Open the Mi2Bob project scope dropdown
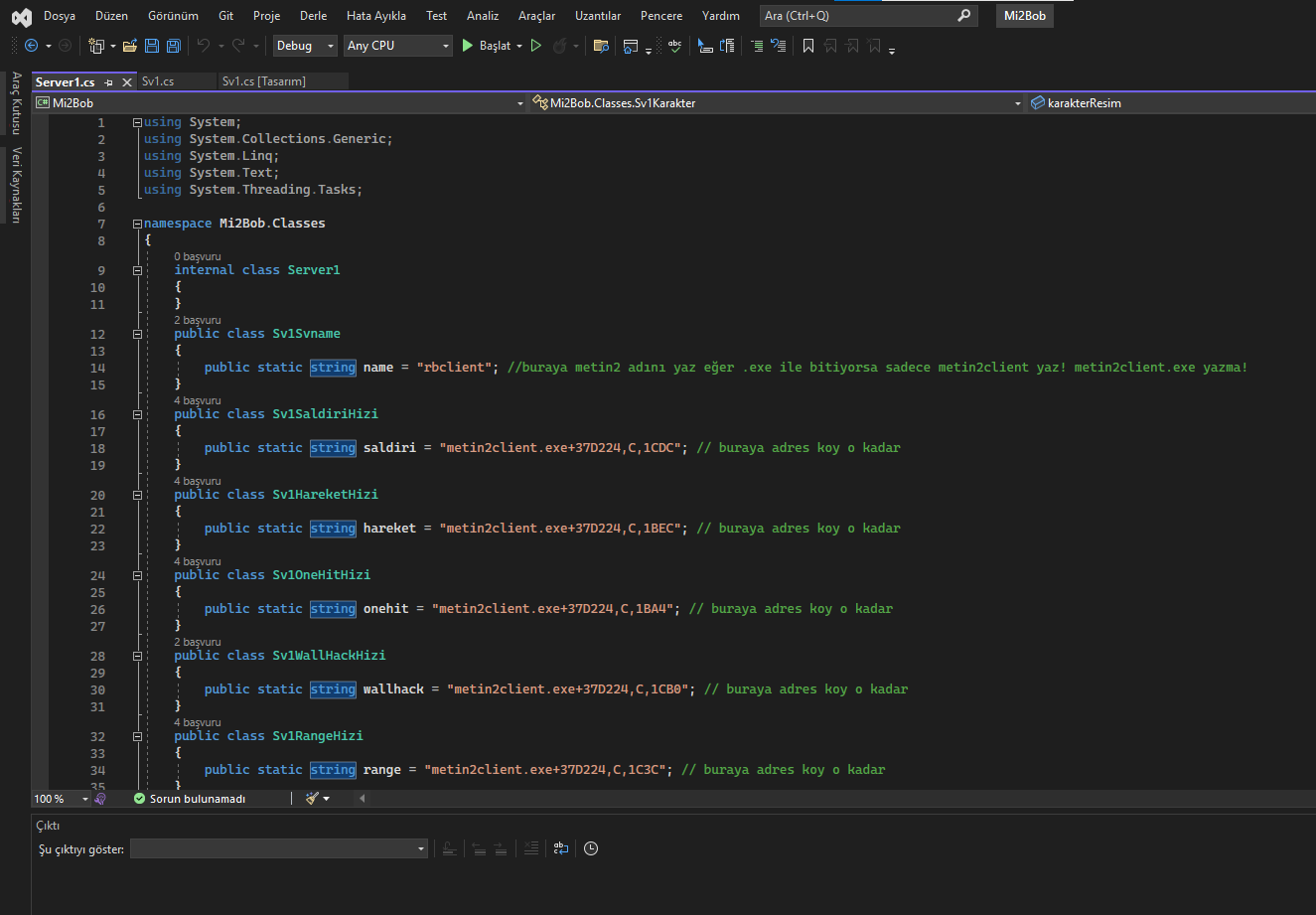Image resolution: width=1316 pixels, height=915 pixels. click(x=280, y=102)
